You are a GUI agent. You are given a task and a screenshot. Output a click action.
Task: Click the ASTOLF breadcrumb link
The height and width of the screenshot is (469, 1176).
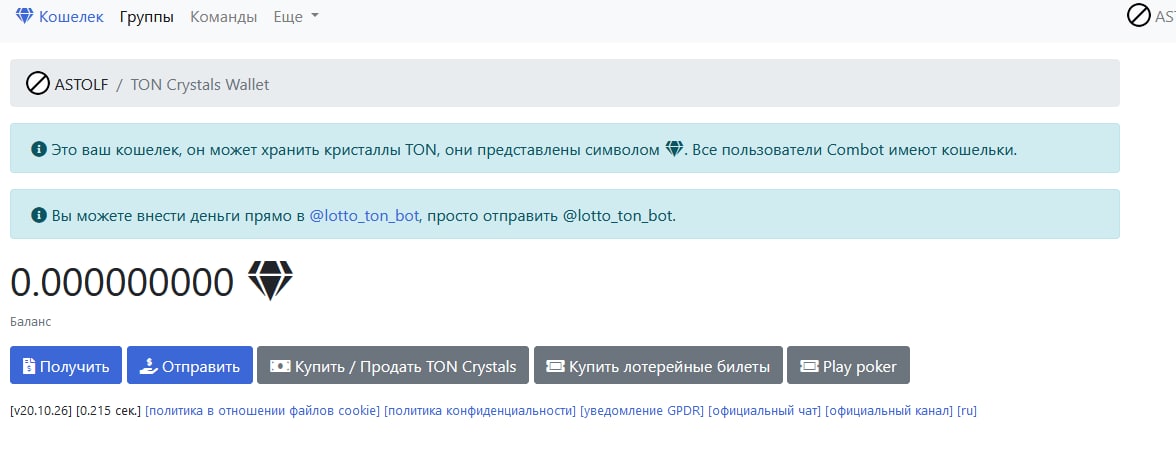[x=81, y=84]
